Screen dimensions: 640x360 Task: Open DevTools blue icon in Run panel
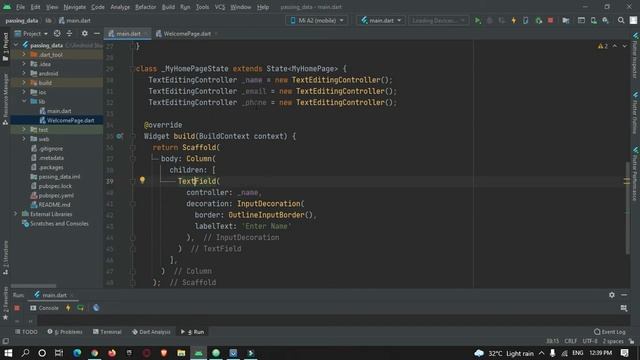click(96, 308)
